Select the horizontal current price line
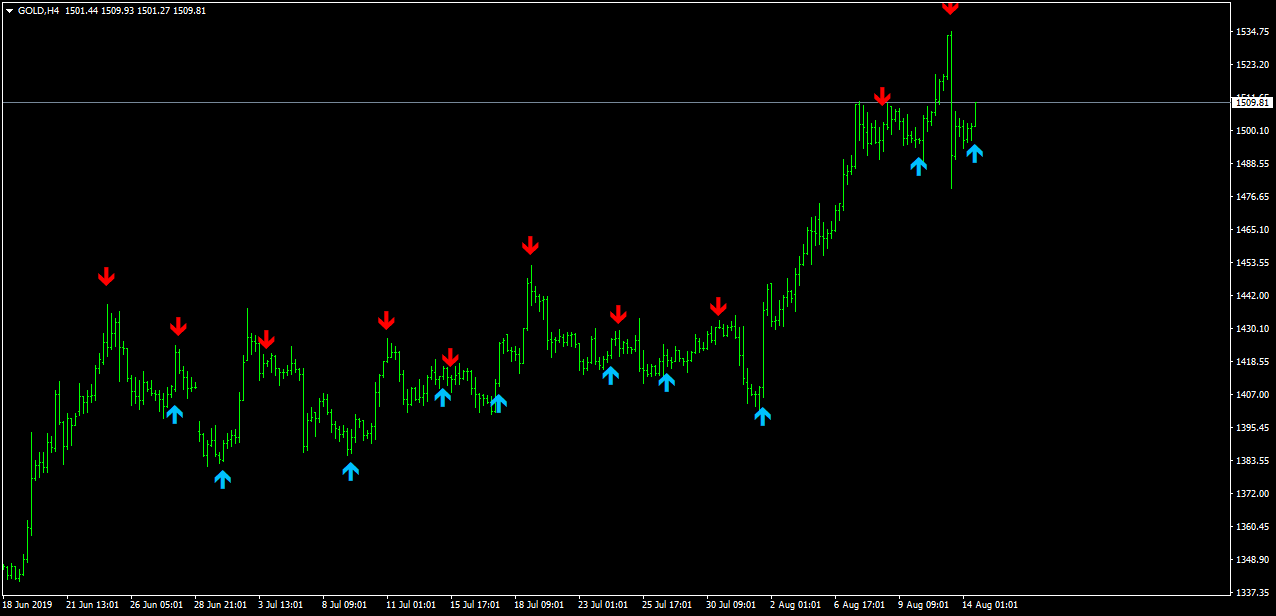 tap(614, 102)
